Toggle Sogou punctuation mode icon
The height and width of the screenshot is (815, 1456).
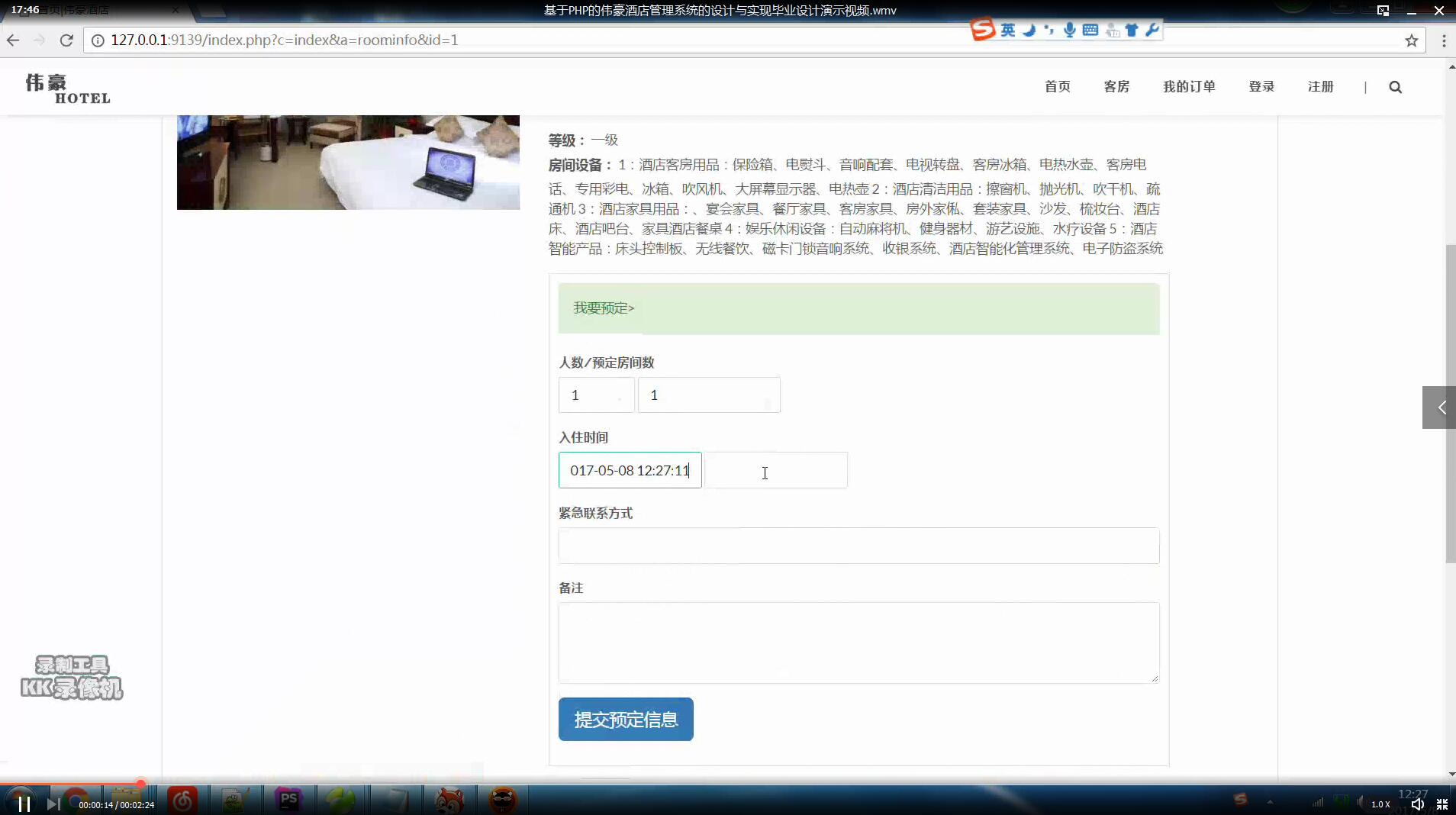point(1049,30)
